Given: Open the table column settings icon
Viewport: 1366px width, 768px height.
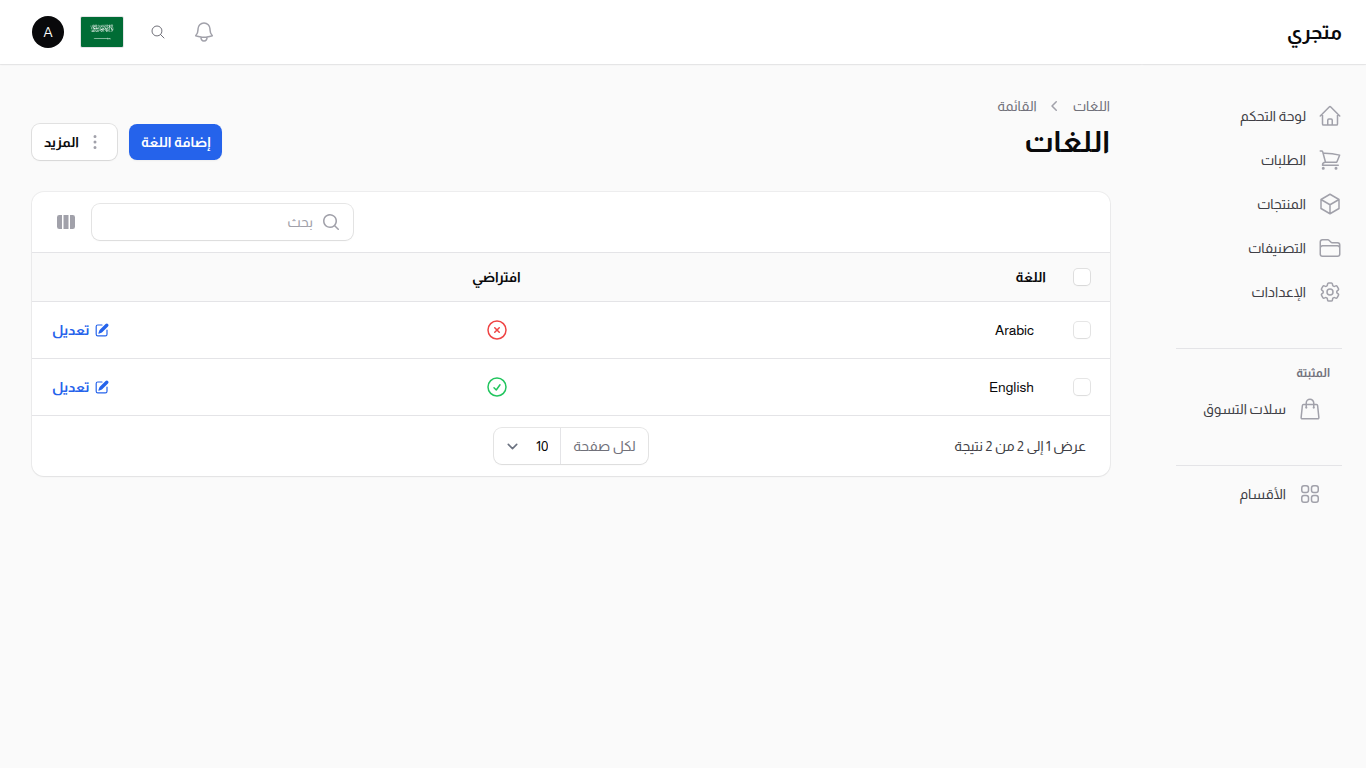Looking at the screenshot, I should 65,221.
